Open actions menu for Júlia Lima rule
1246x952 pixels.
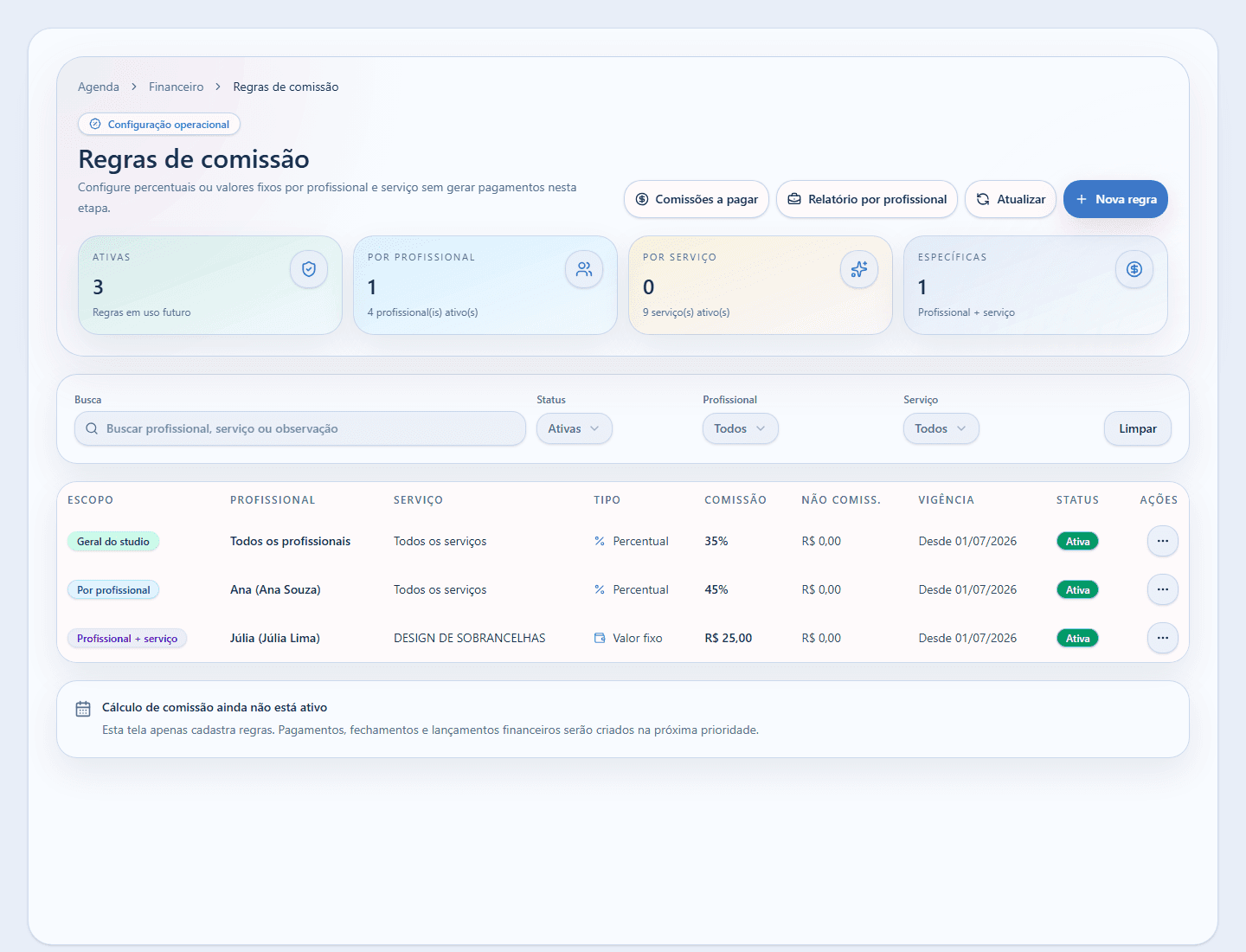pyautogui.click(x=1163, y=638)
